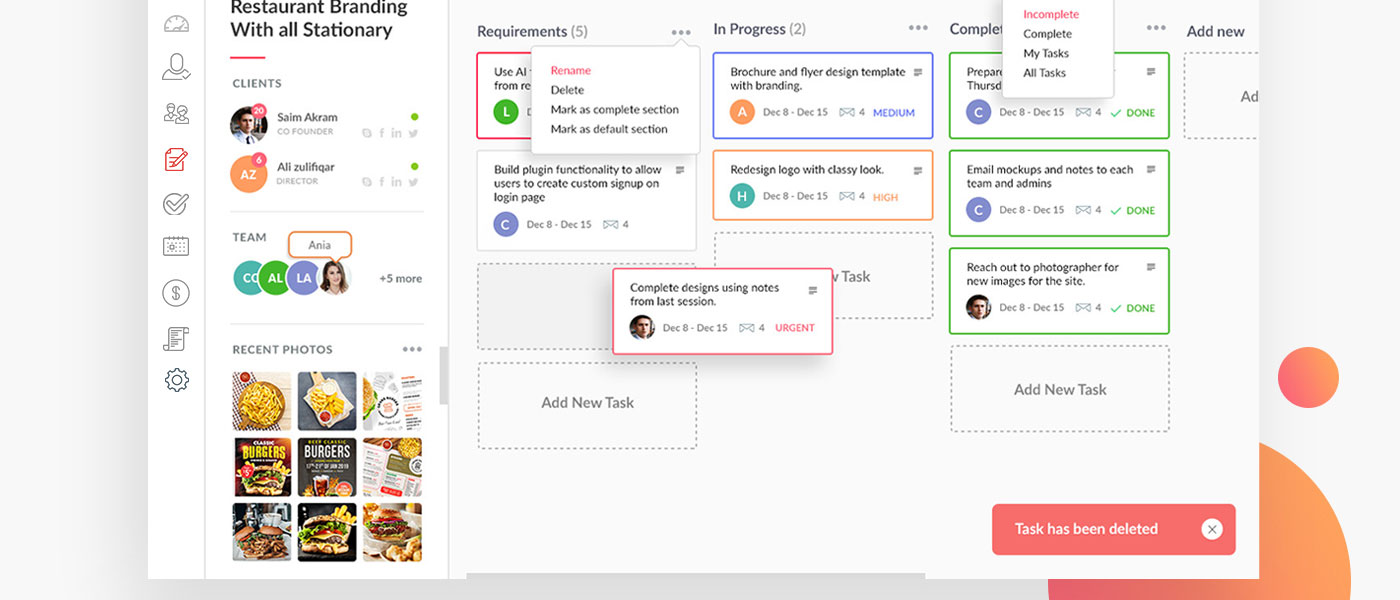Select Rename from the section menu
1400x600 pixels.
tap(571, 71)
